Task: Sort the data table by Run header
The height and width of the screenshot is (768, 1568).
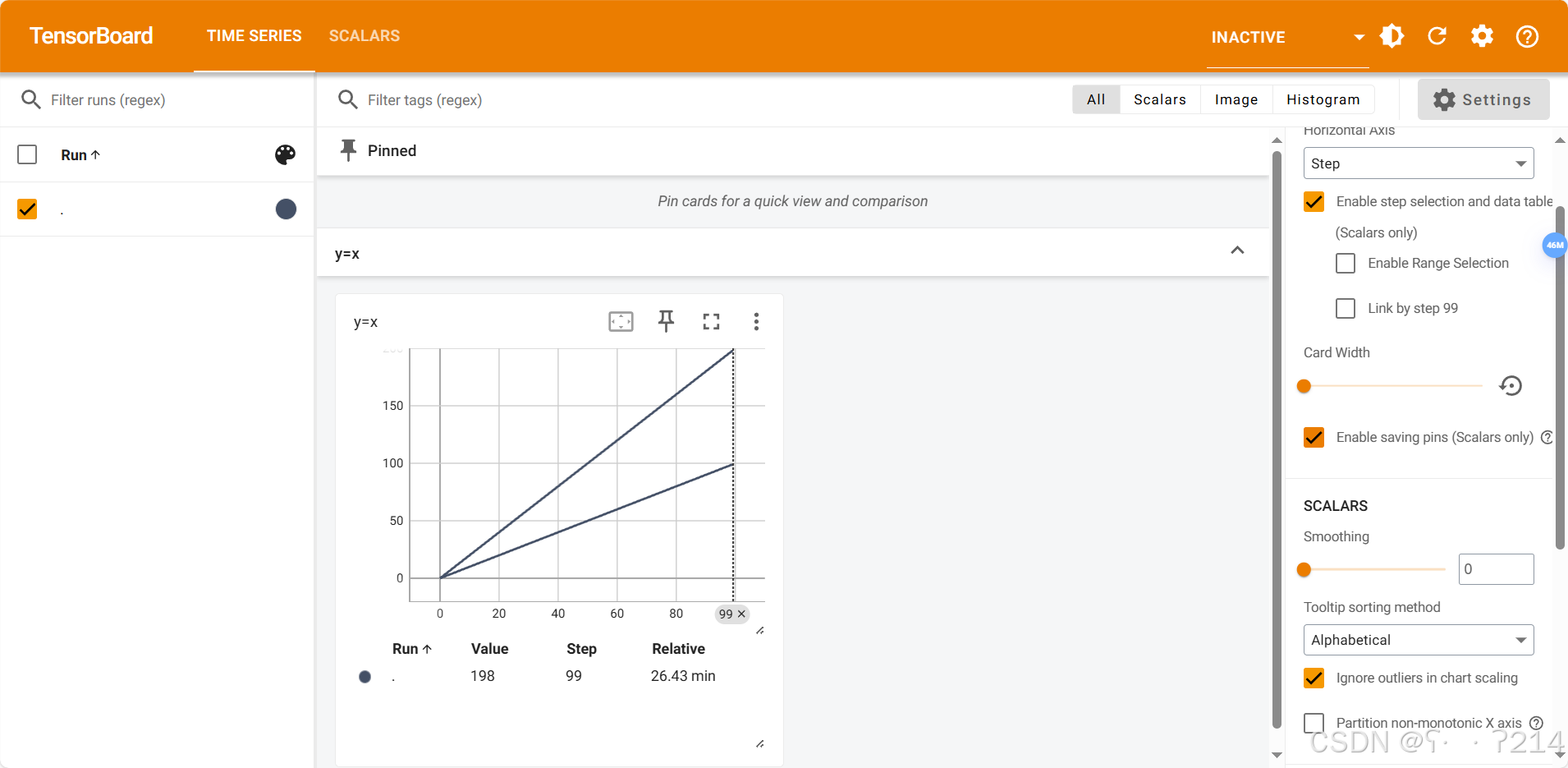Action: [x=411, y=649]
